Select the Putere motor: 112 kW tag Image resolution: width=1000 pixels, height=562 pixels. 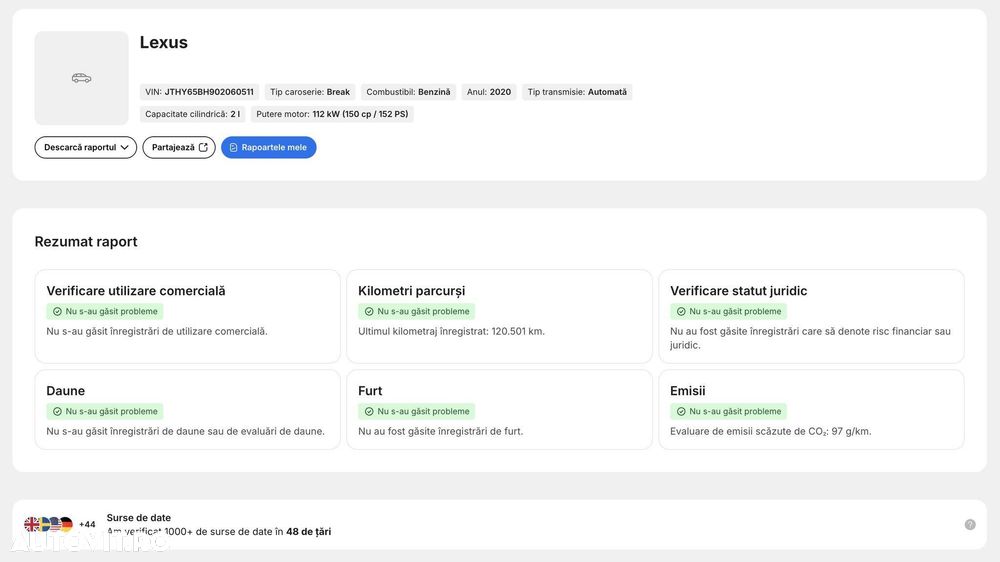332,114
